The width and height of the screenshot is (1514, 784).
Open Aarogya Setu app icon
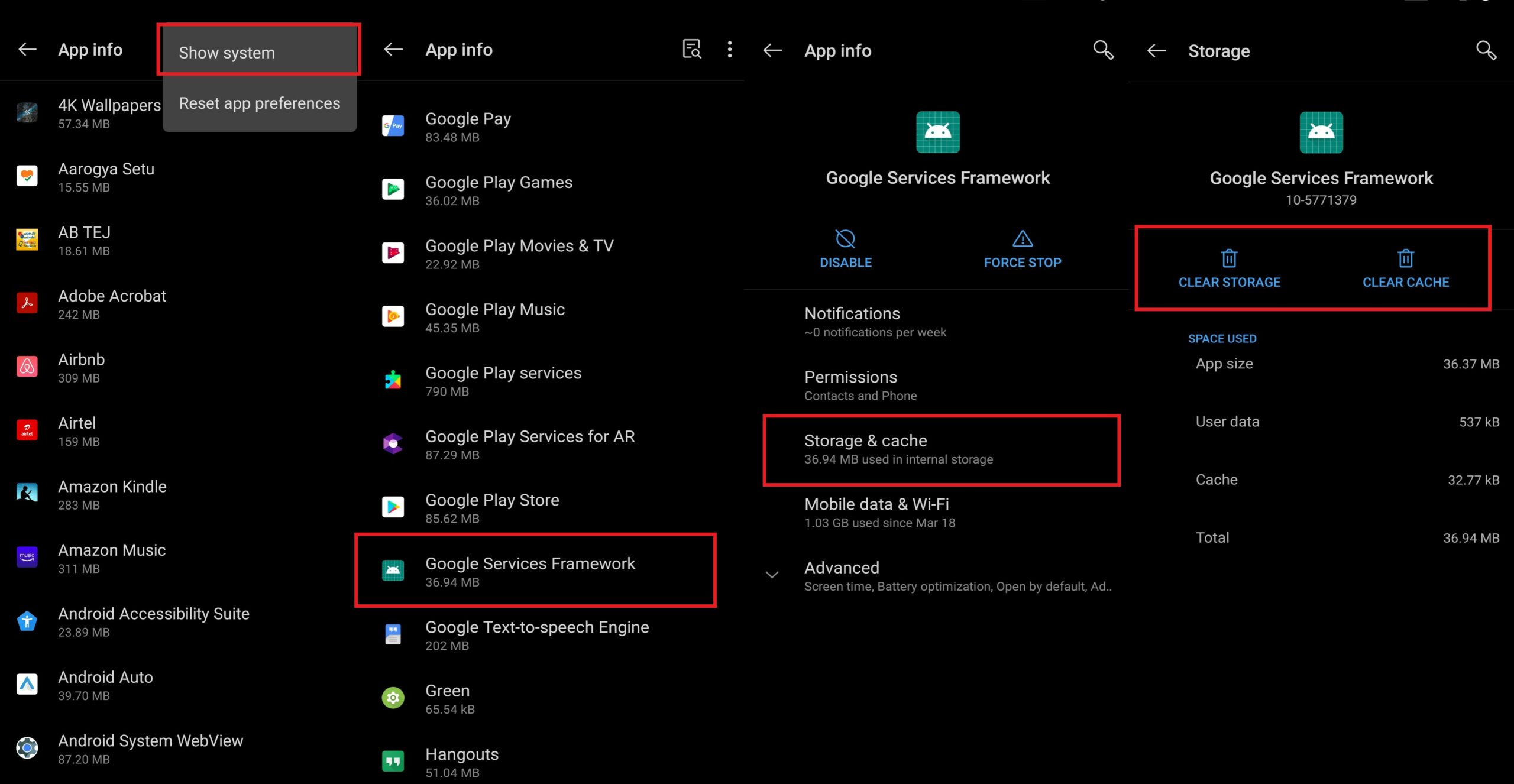click(27, 176)
